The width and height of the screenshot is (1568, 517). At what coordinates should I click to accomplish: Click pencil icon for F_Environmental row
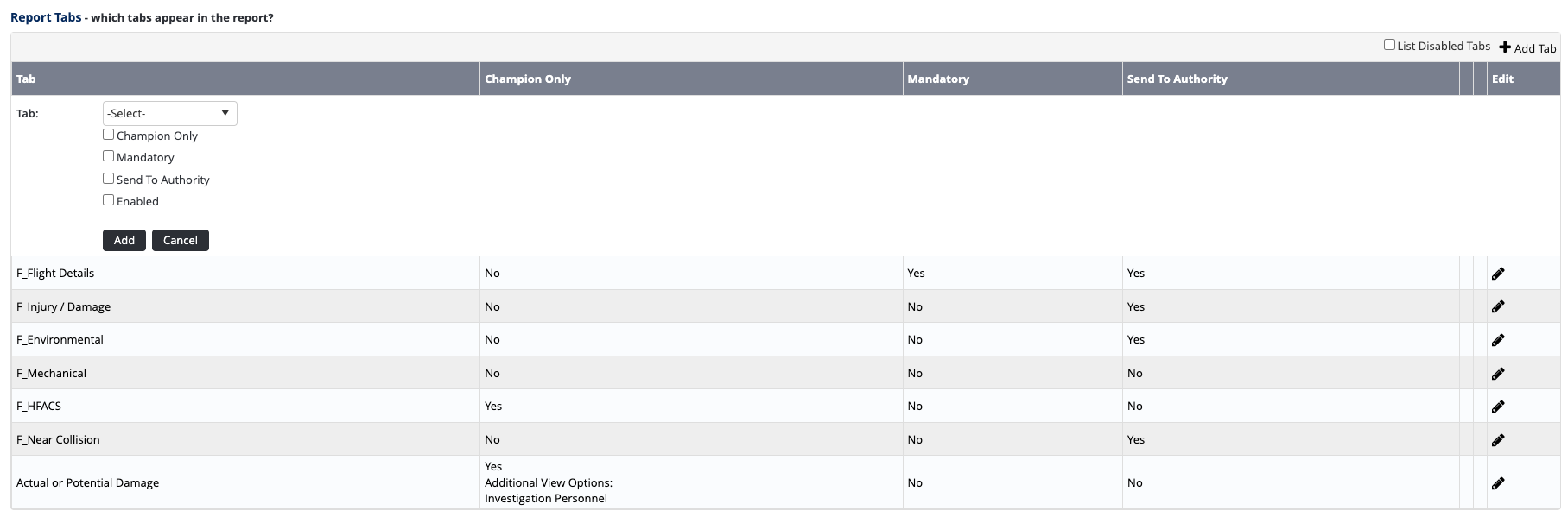[x=1498, y=340]
